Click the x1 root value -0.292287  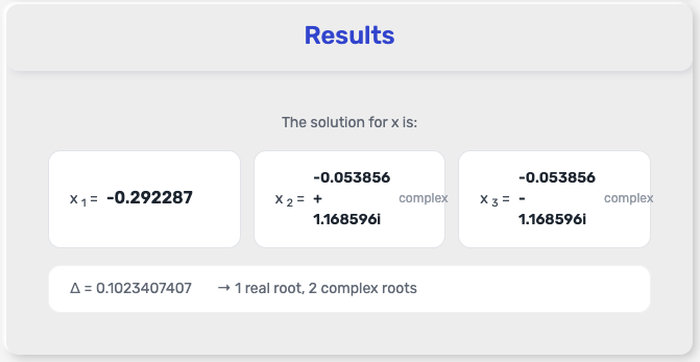150,198
